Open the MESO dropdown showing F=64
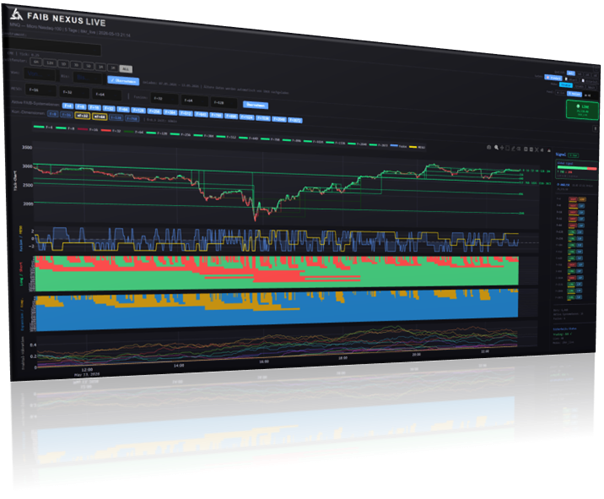The image size is (604, 499). pos(107,94)
